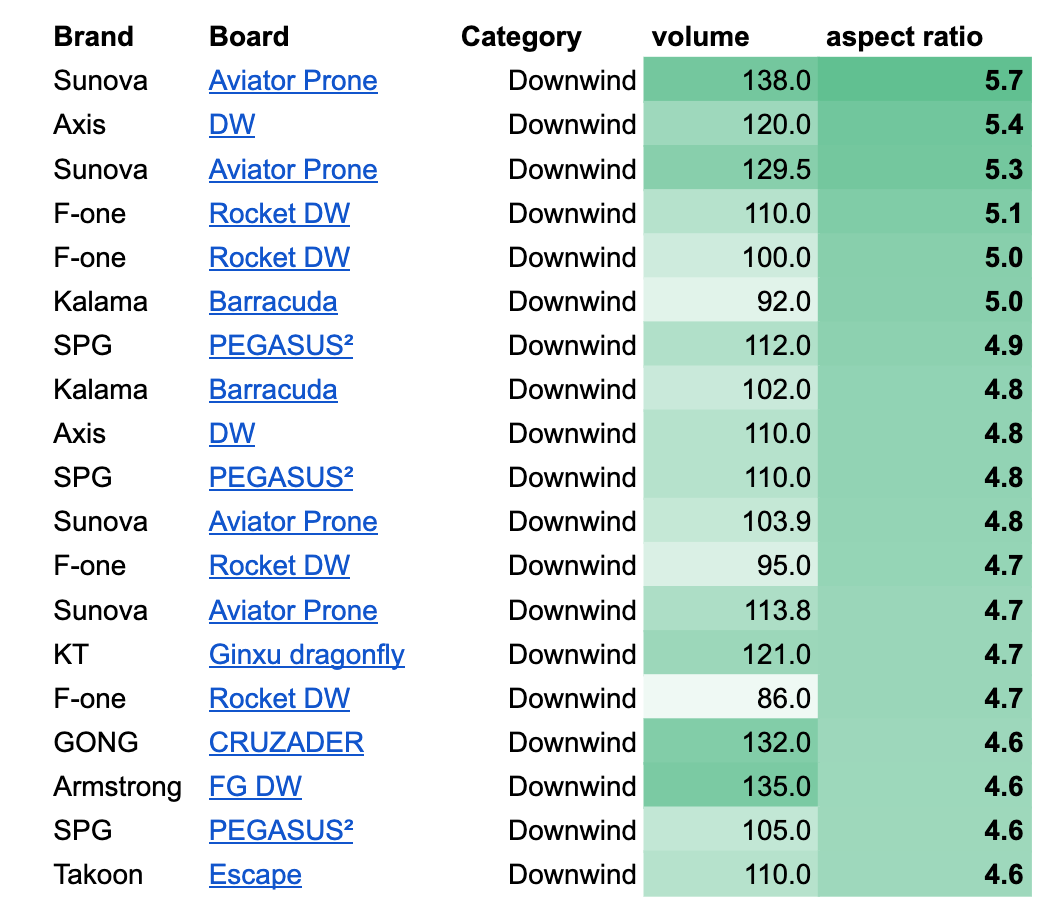Select the 112.0 volume cell
1054x910 pixels.
(x=731, y=345)
